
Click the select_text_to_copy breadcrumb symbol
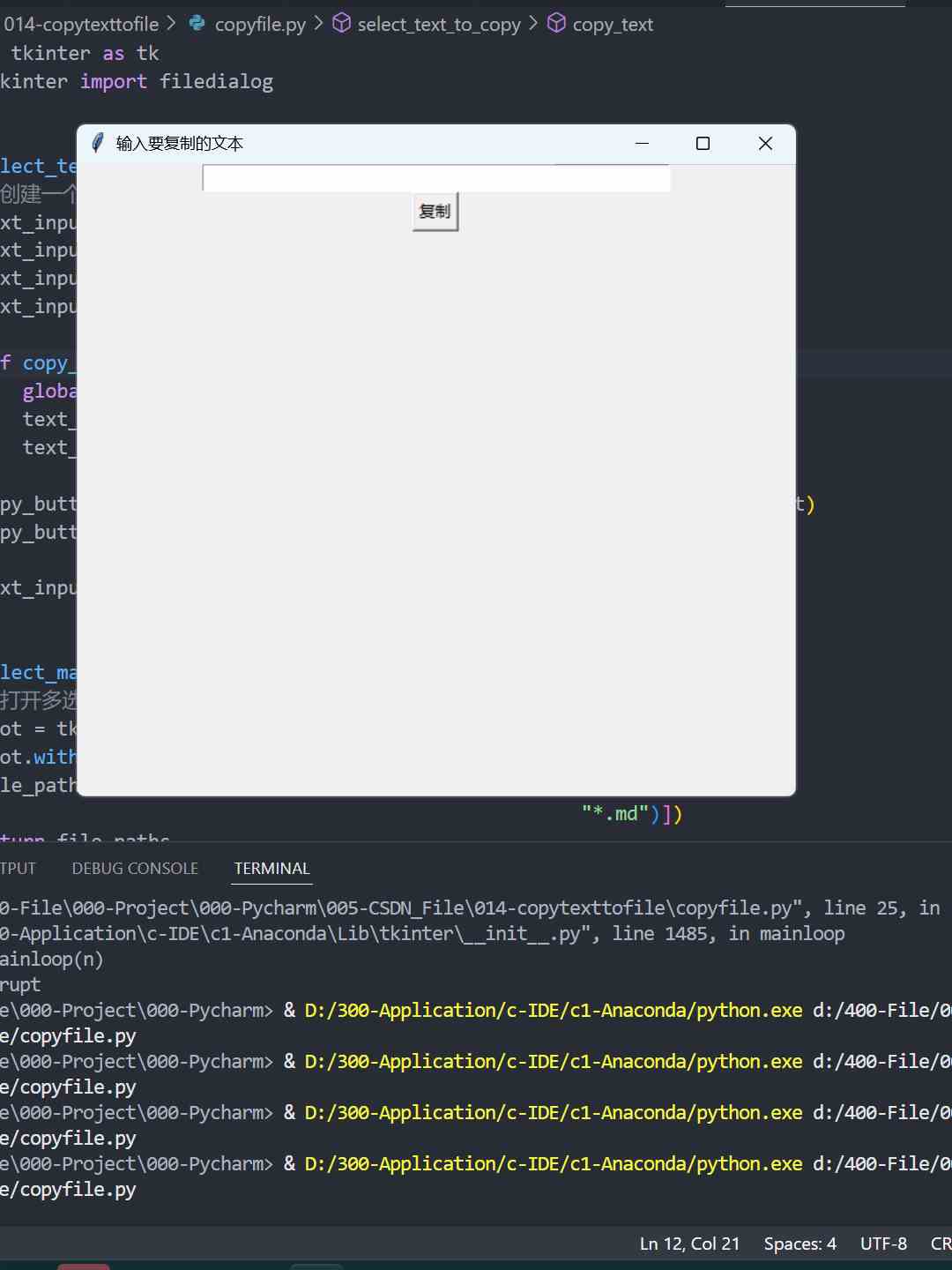click(439, 25)
